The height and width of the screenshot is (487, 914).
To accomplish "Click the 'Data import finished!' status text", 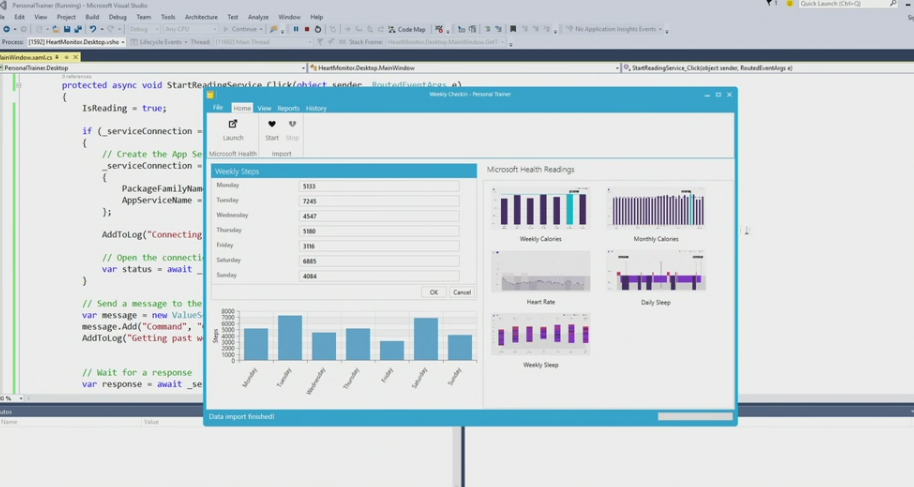I will pyautogui.click(x=241, y=416).
